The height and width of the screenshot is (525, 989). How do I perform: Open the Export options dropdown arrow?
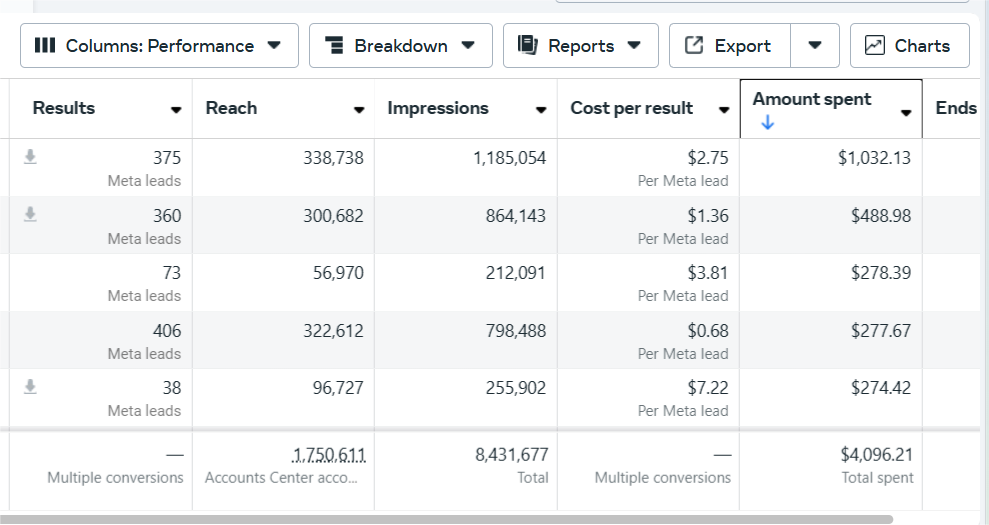pos(816,46)
